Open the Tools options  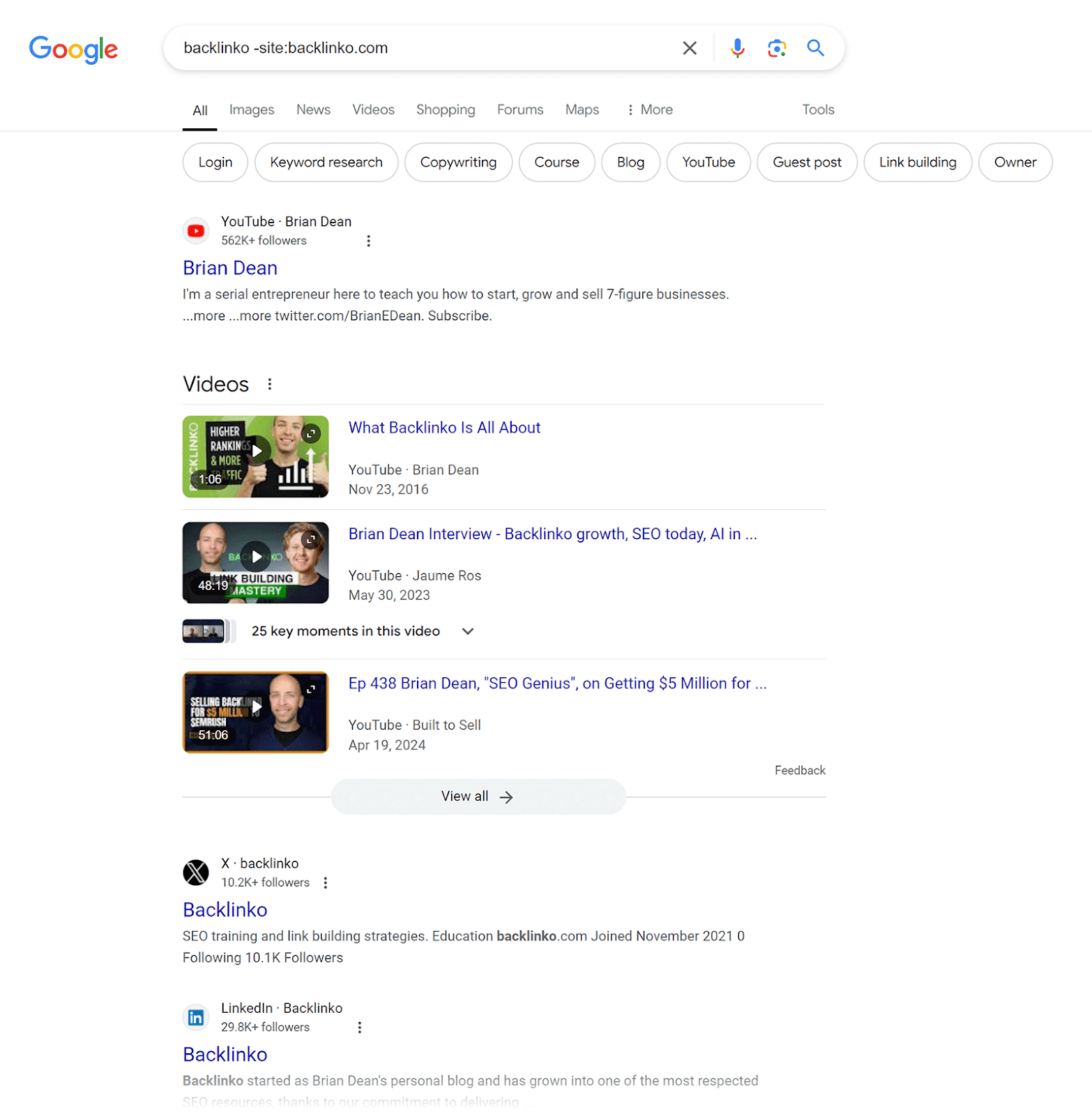click(x=818, y=110)
